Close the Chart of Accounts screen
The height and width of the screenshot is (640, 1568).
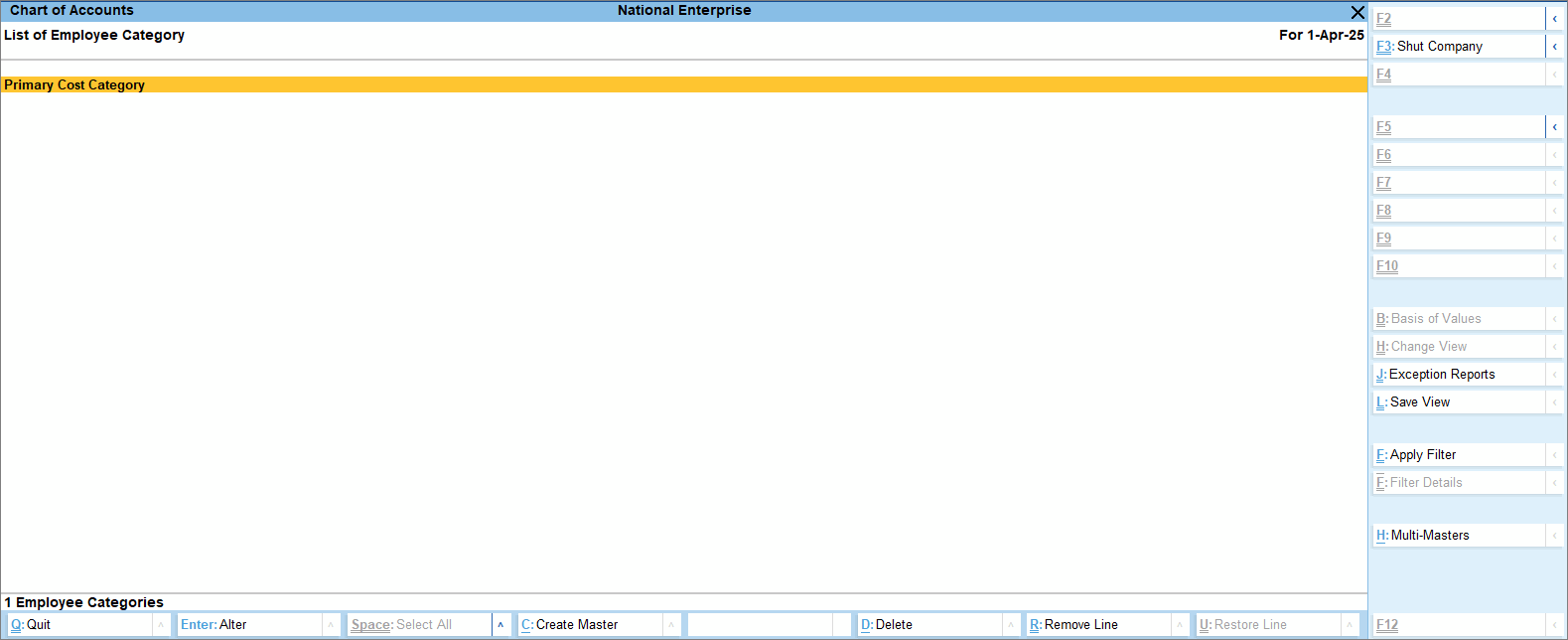[1357, 12]
